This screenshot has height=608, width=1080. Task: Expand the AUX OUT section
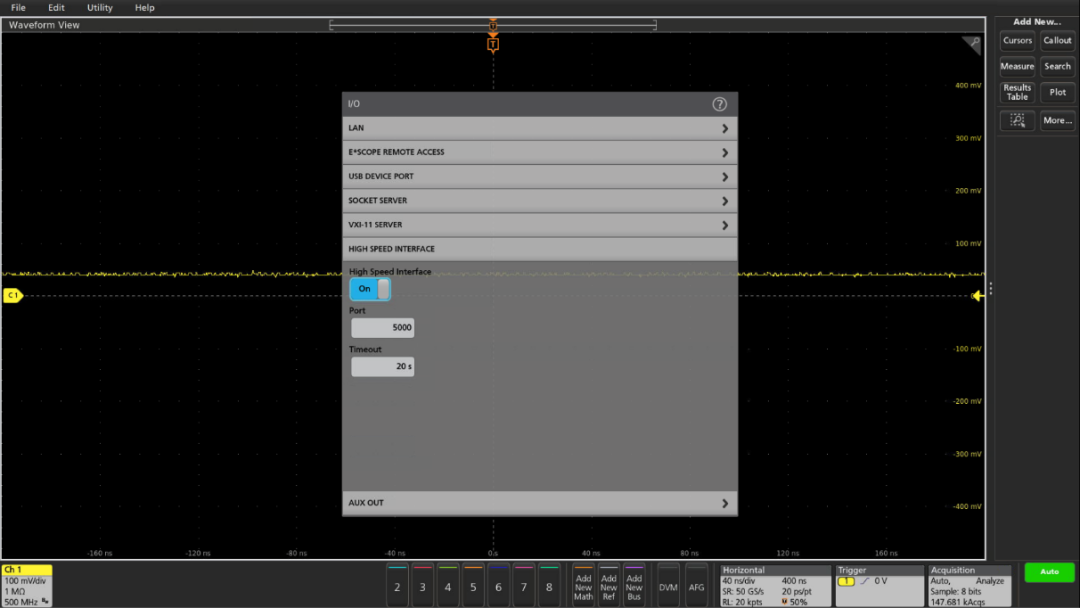pos(539,503)
